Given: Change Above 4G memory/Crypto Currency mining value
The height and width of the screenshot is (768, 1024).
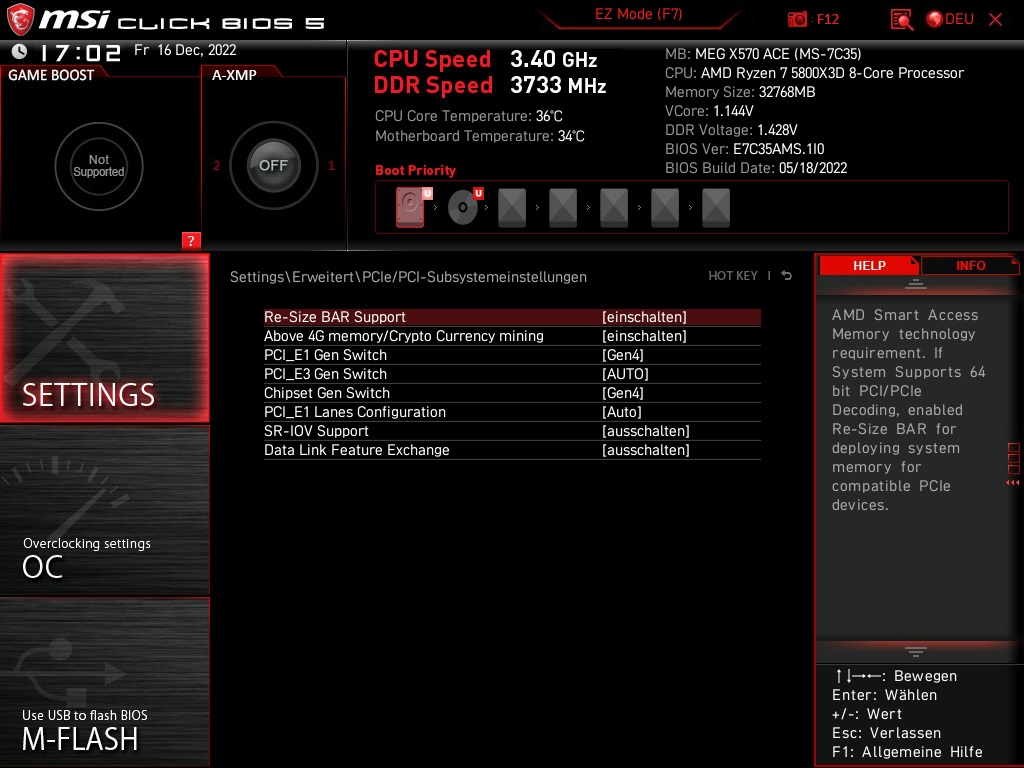Looking at the screenshot, I should coord(644,336).
